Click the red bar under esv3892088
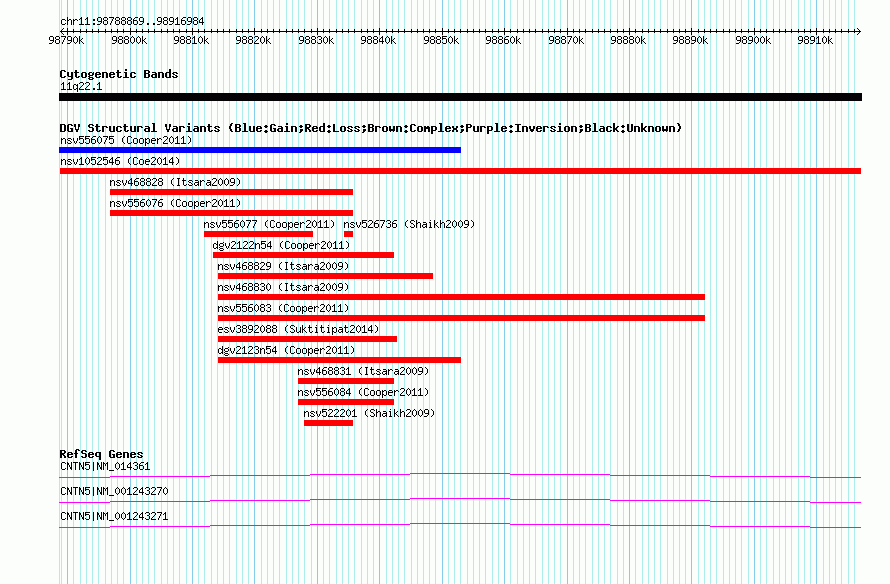890x584 pixels. coord(307,339)
